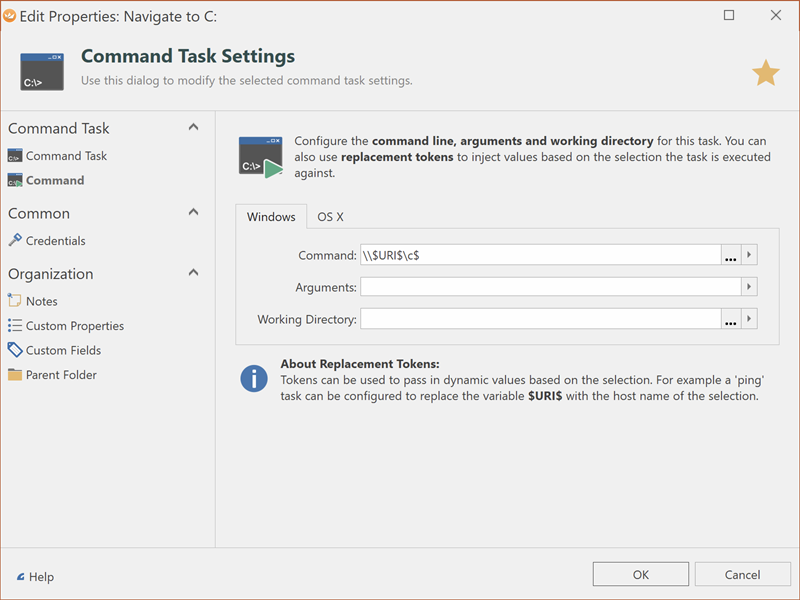
Task: Browse for Working Directory using ellipsis button
Action: [x=731, y=320]
